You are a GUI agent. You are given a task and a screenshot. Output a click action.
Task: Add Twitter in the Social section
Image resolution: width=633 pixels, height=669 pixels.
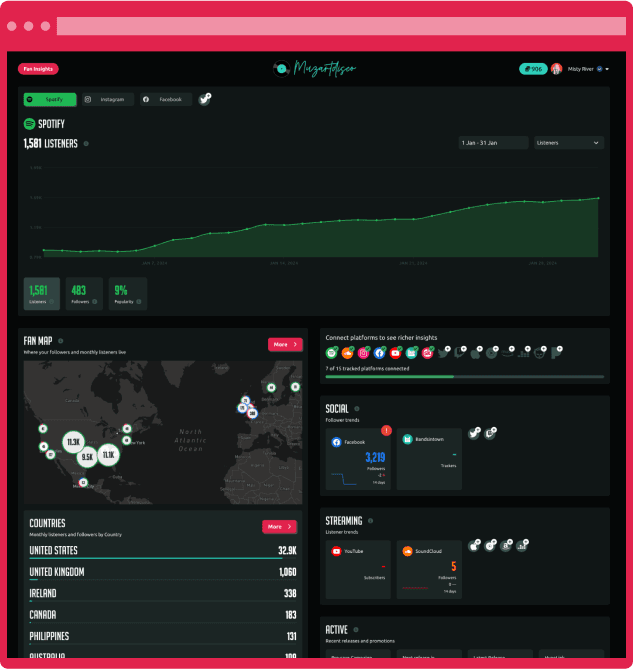[474, 433]
